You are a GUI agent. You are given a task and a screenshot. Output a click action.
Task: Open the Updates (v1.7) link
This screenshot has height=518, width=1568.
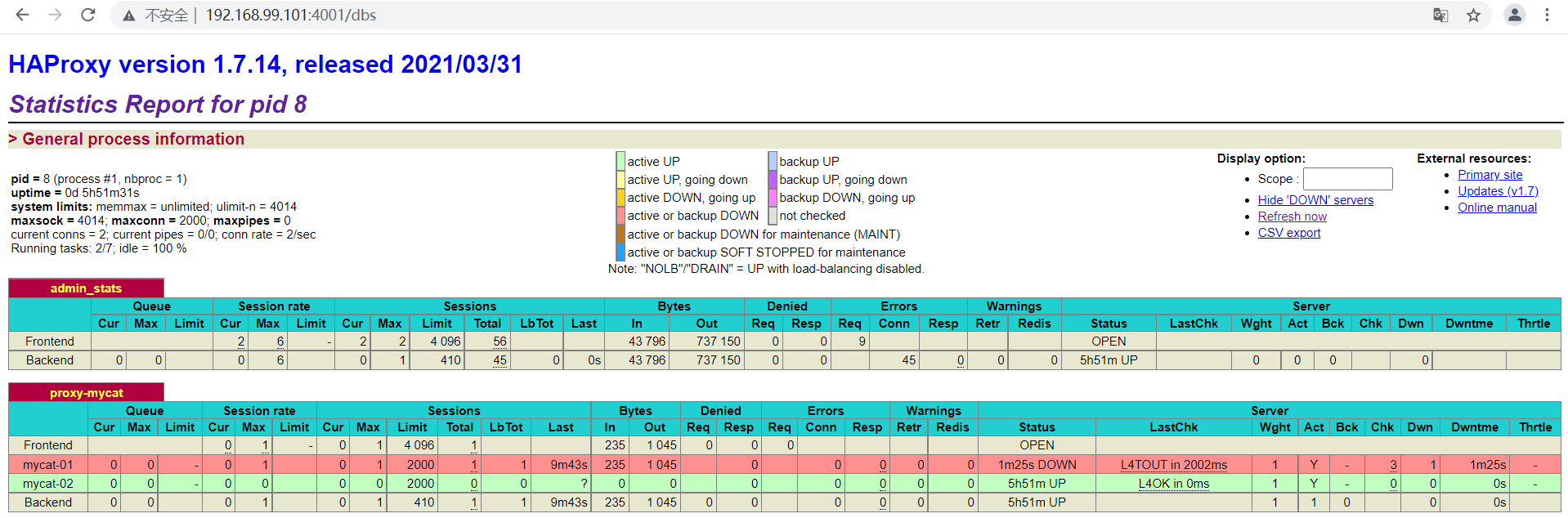1498,191
